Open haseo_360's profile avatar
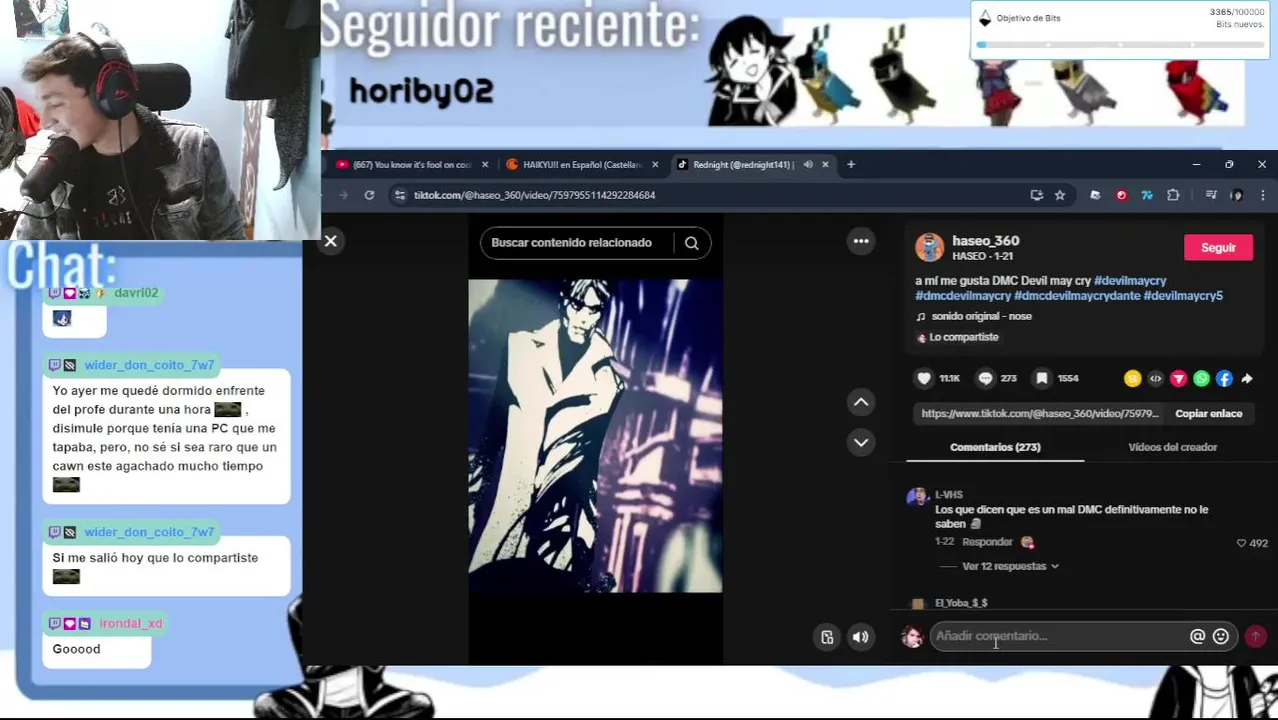This screenshot has height=720, width=1278. coord(929,247)
